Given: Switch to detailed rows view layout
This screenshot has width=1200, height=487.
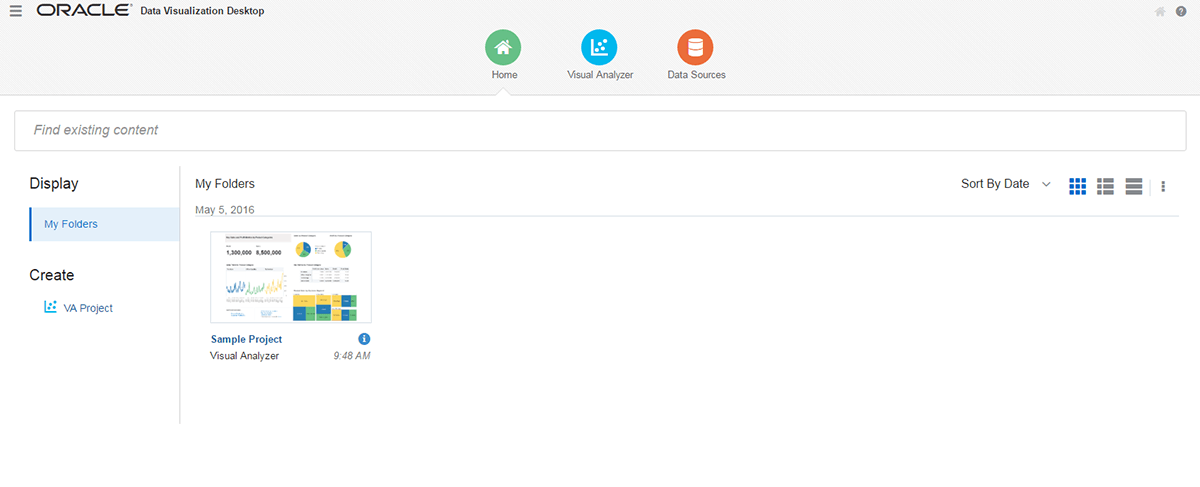Looking at the screenshot, I should pos(1134,186).
